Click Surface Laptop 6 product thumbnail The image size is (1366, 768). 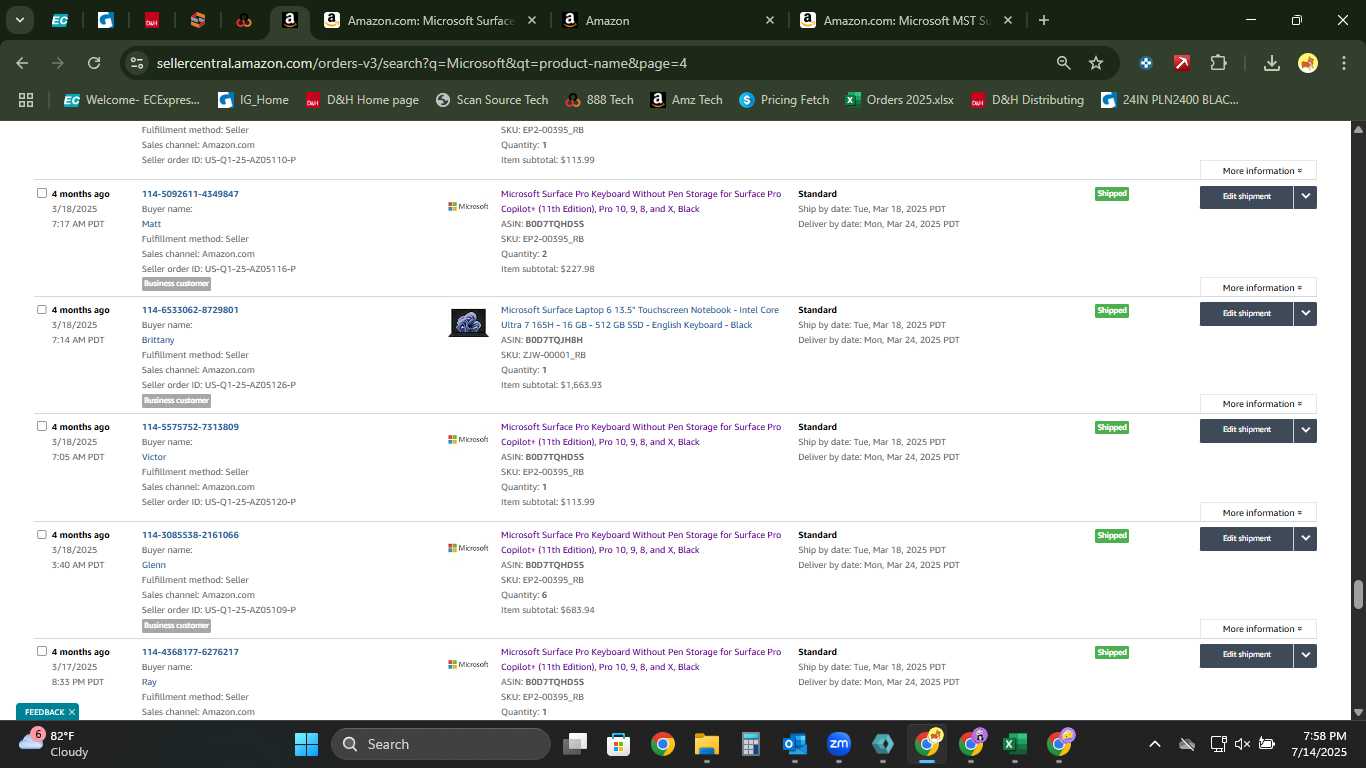tap(468, 323)
